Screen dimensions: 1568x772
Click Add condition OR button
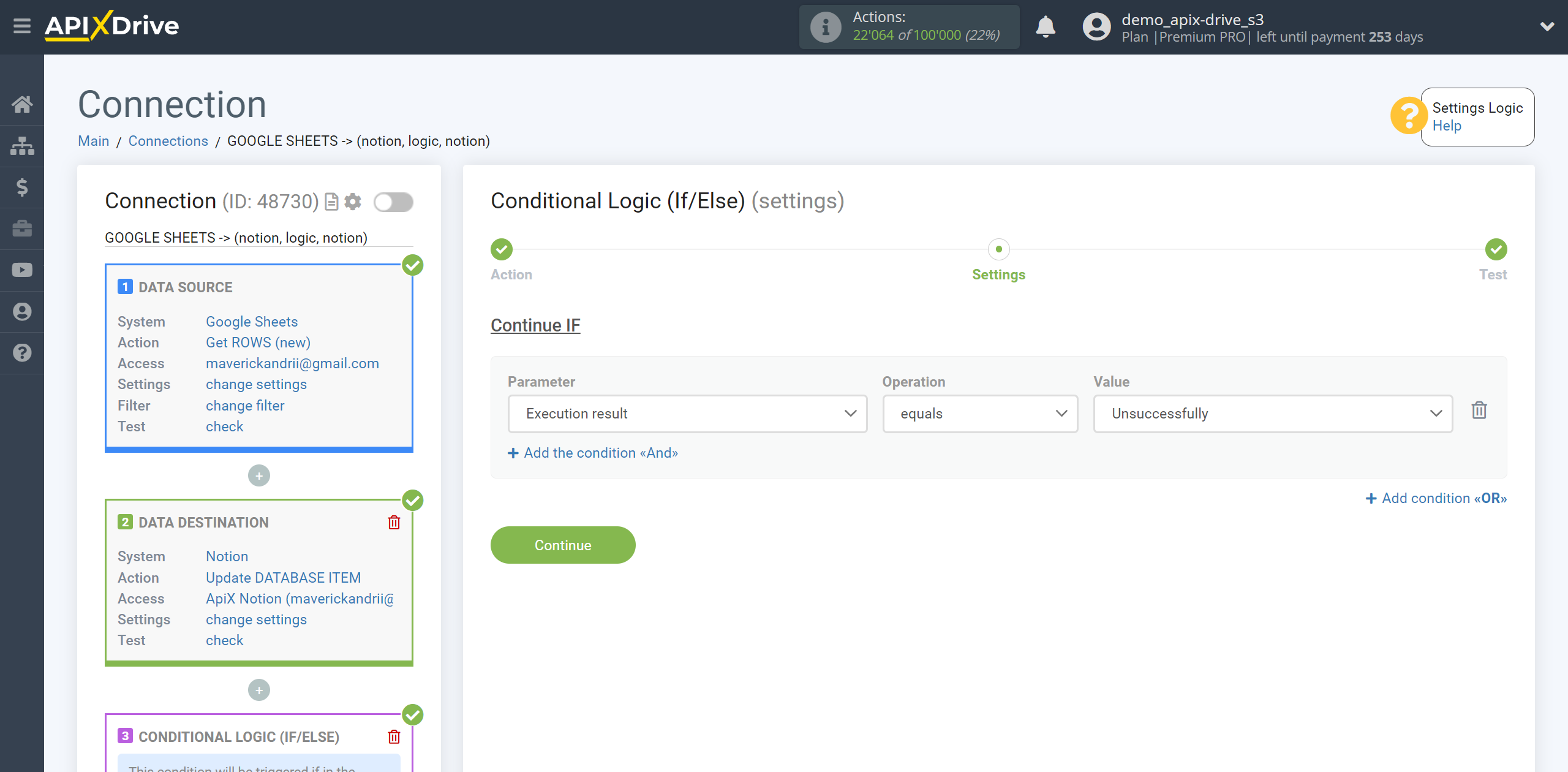tap(1436, 498)
